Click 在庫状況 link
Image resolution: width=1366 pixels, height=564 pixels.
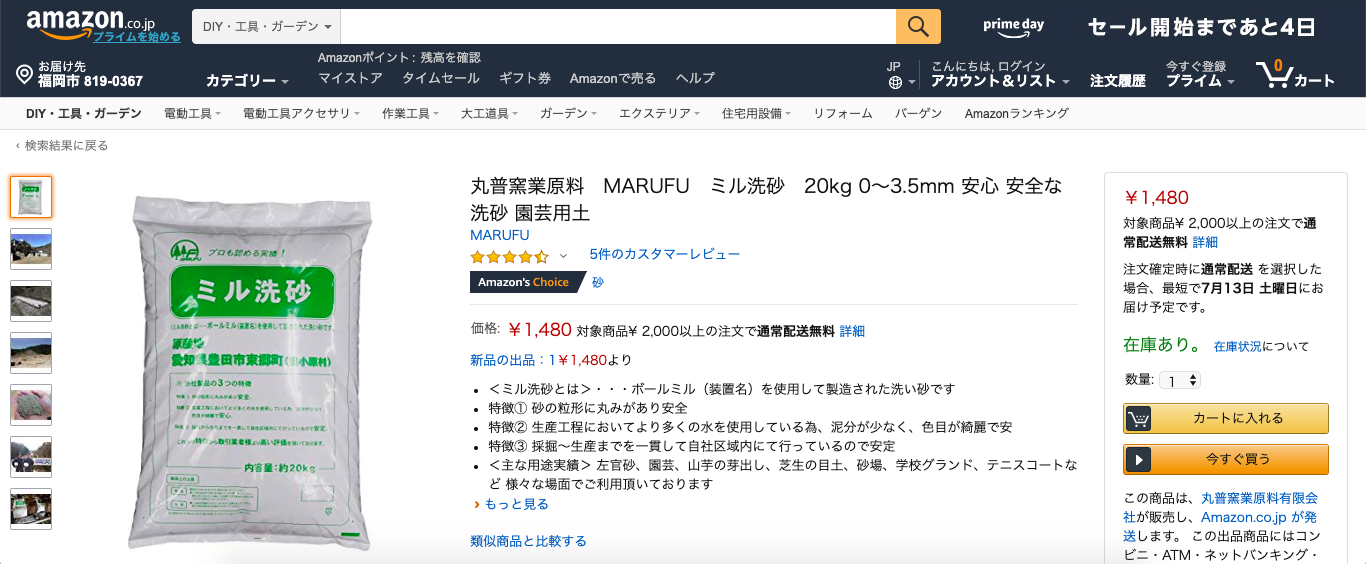click(1237, 347)
